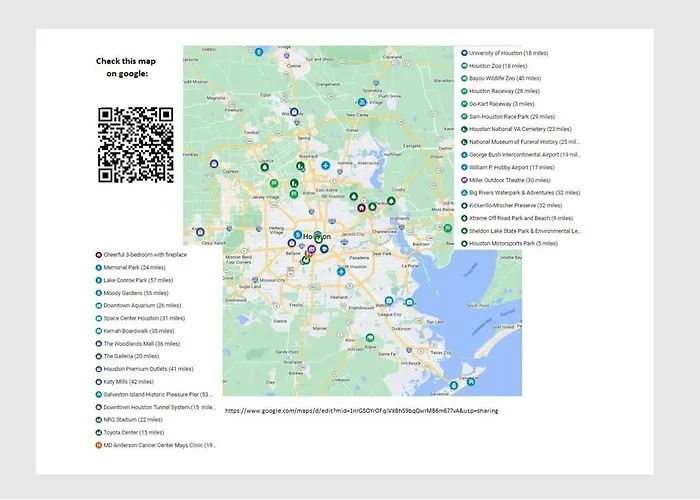Select 'Houston Raceway (28 miles)' legend entry
The height and width of the screenshot is (500, 700).
504,91
